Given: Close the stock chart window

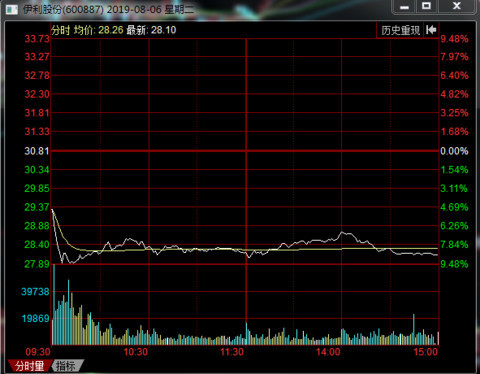Looking at the screenshot, I should (456, 6).
